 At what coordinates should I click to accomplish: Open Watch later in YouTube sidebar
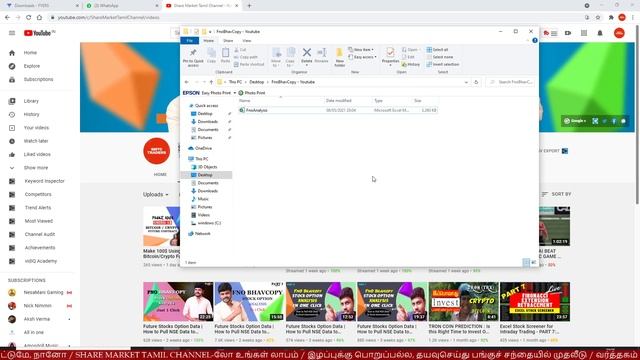(36, 141)
